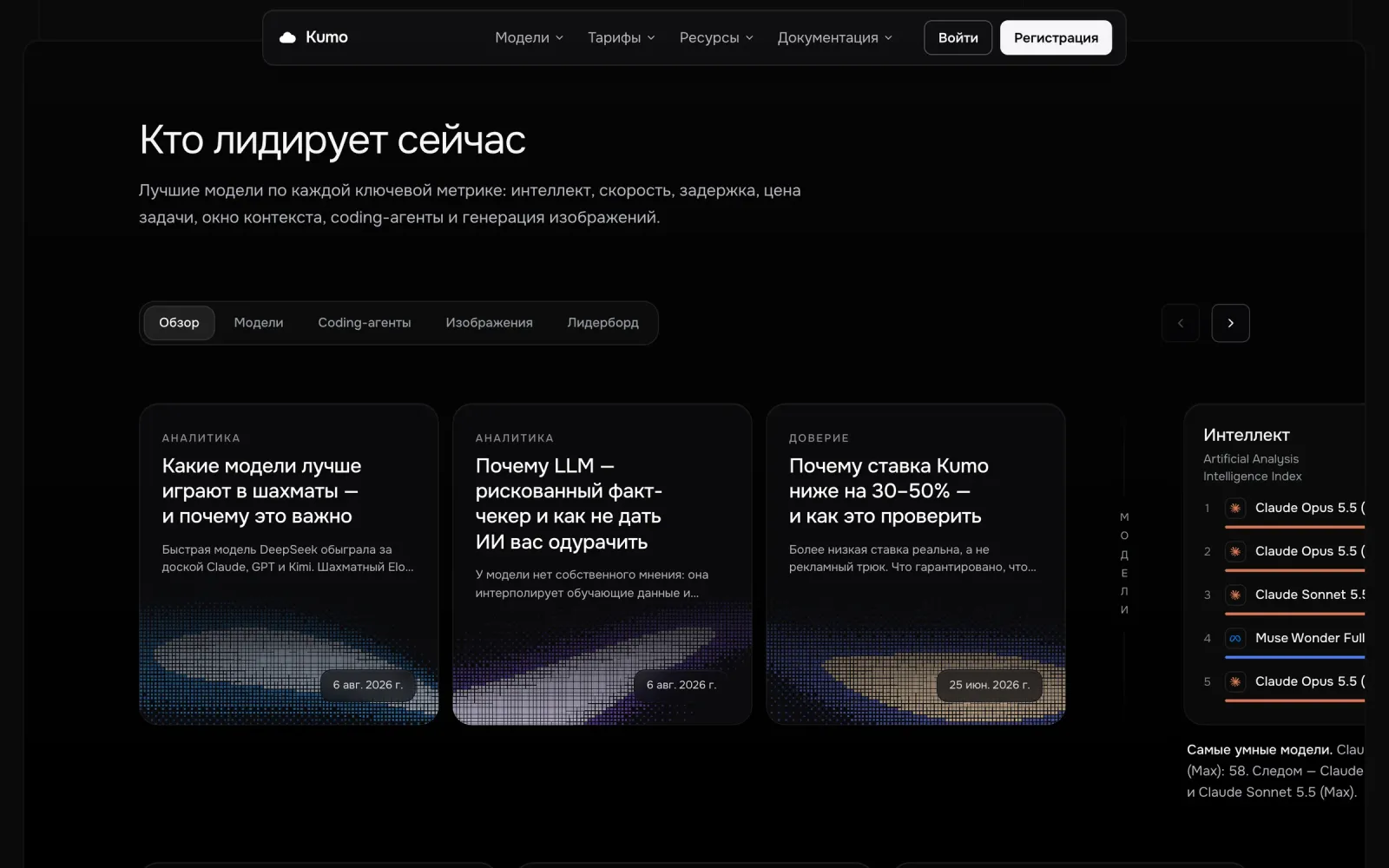Switch to the Coding-агенты tab
Image resolution: width=1389 pixels, height=868 pixels.
pyautogui.click(x=365, y=323)
